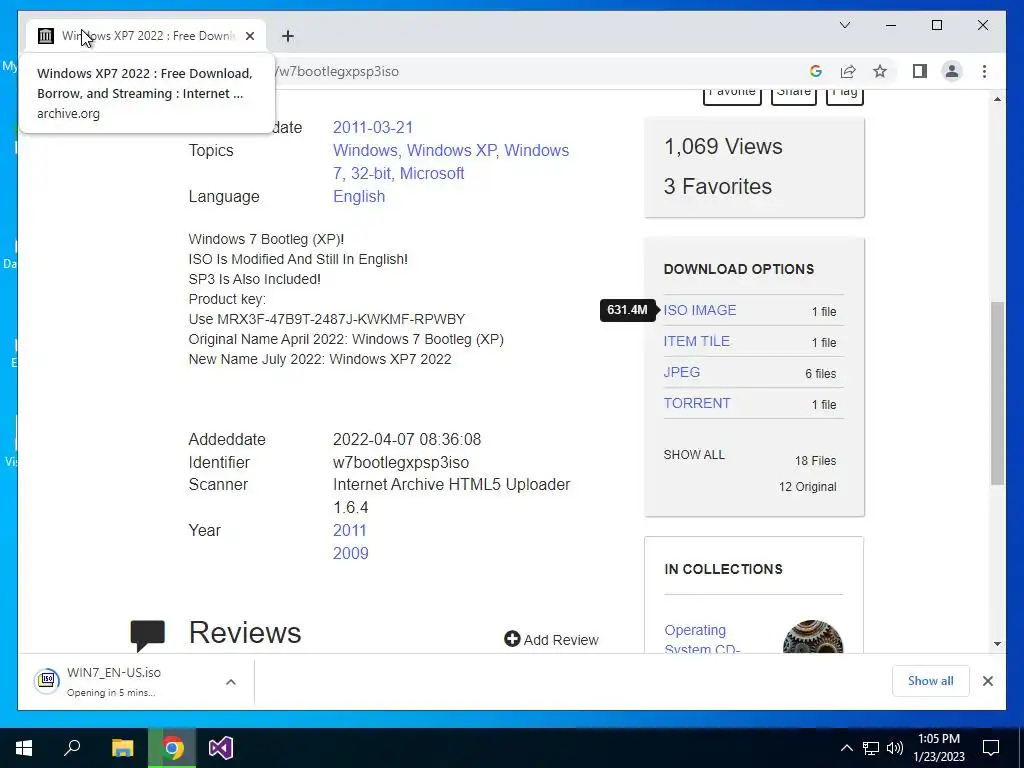Image resolution: width=1024 pixels, height=768 pixels.
Task: Close the Windows XP7 2022 tab
Action: click(x=249, y=36)
